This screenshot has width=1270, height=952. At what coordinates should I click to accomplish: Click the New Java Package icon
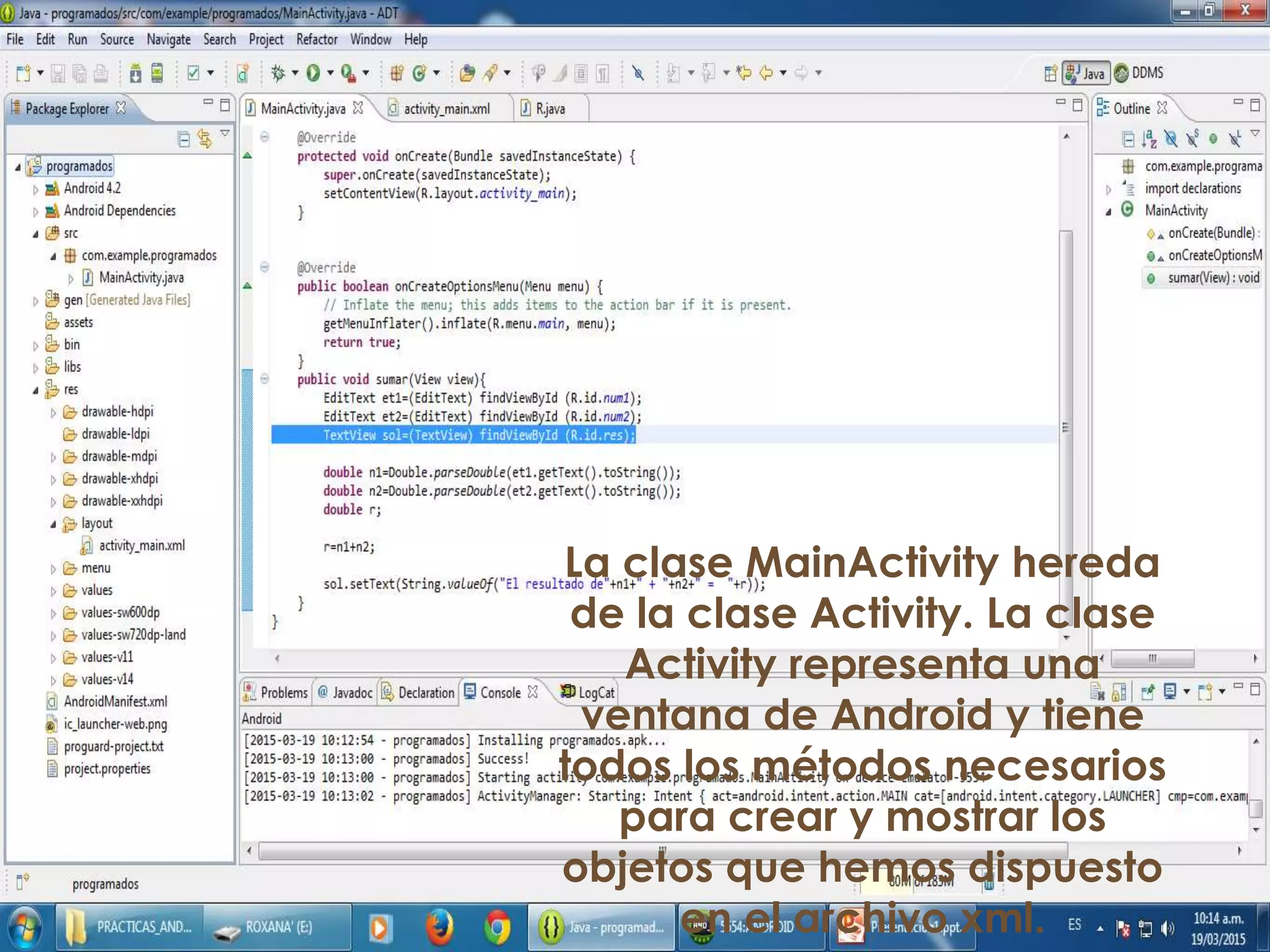click(x=397, y=73)
